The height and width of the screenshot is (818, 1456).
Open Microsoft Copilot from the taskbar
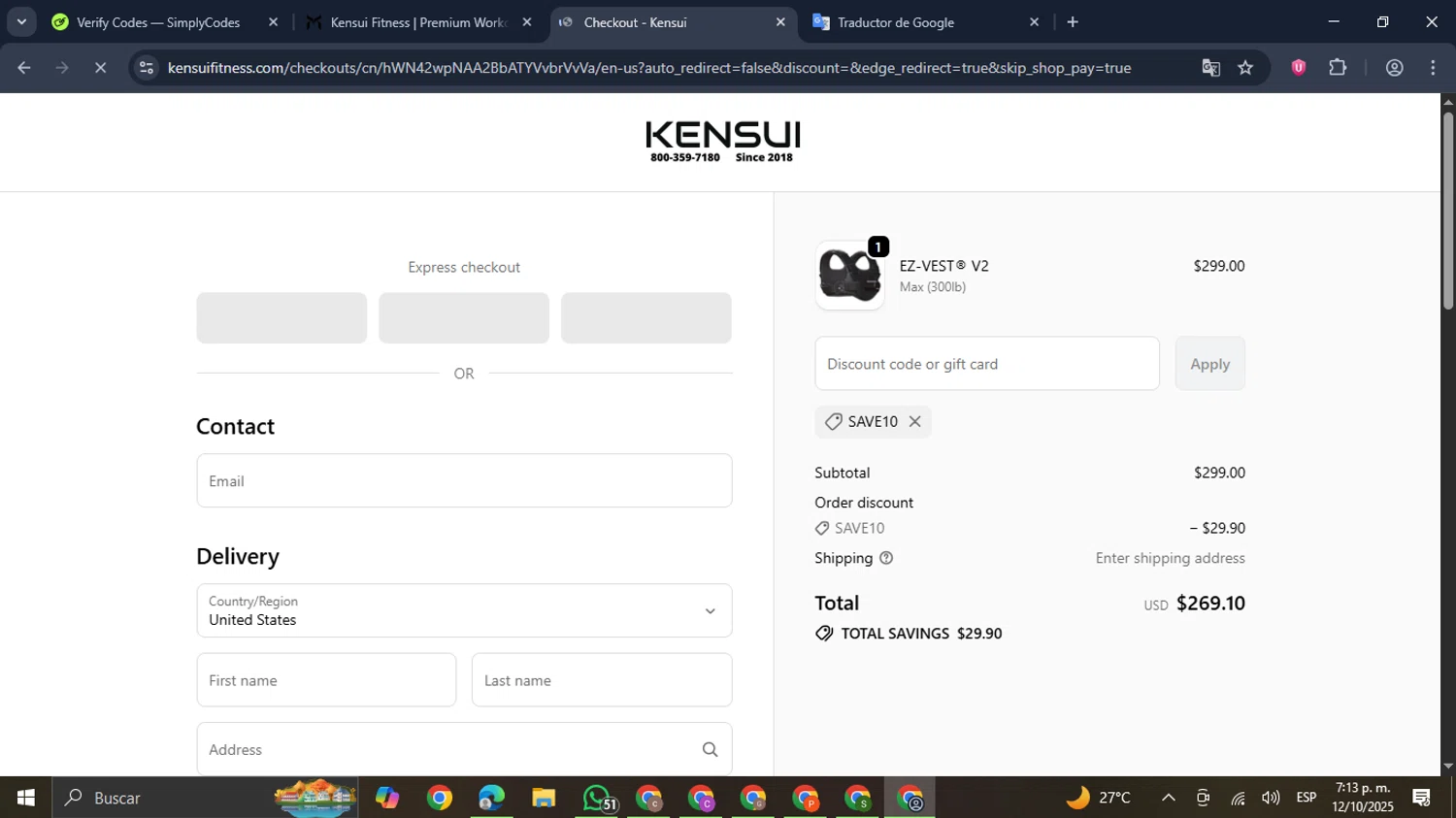(x=387, y=798)
